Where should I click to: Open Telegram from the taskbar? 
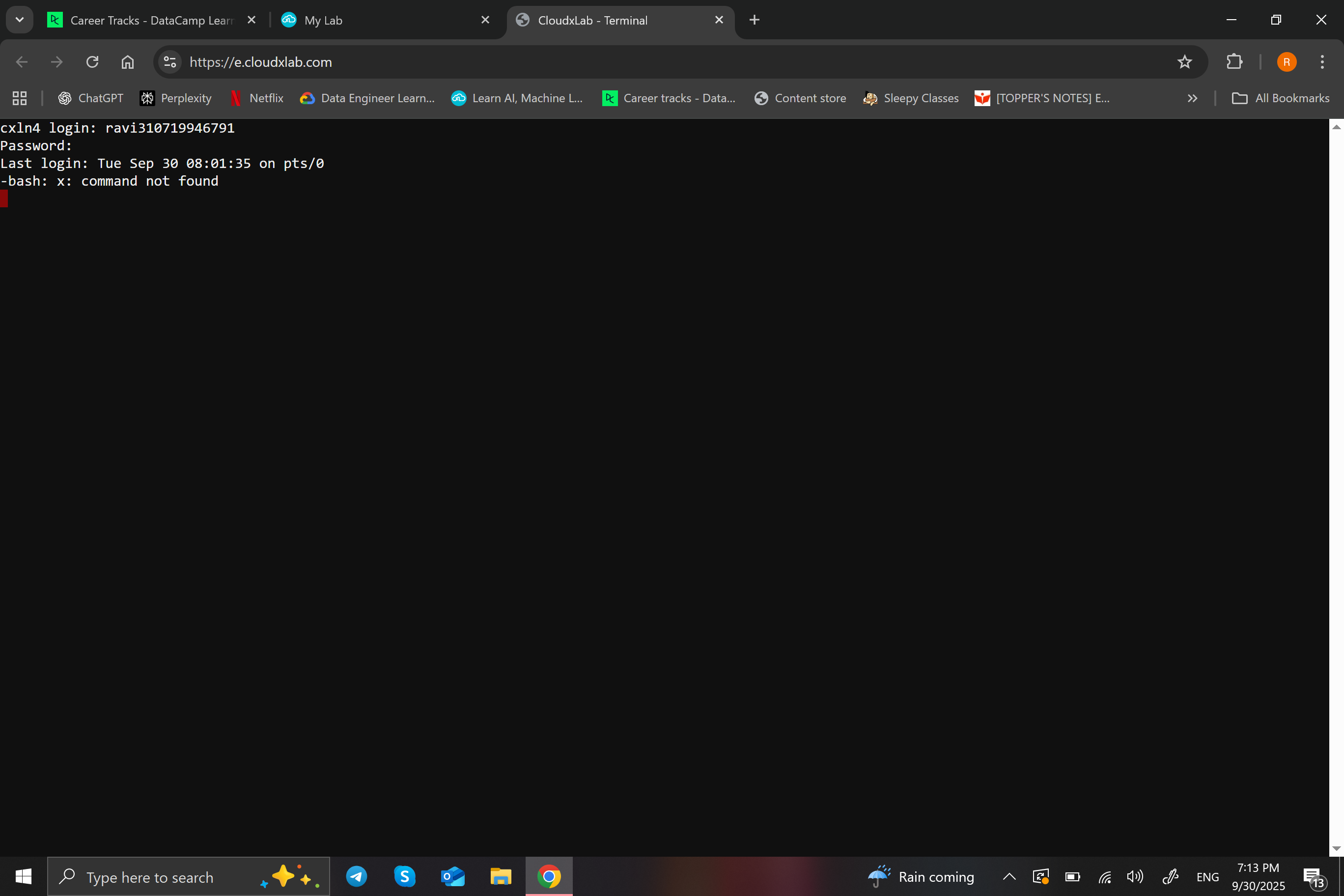(x=357, y=876)
